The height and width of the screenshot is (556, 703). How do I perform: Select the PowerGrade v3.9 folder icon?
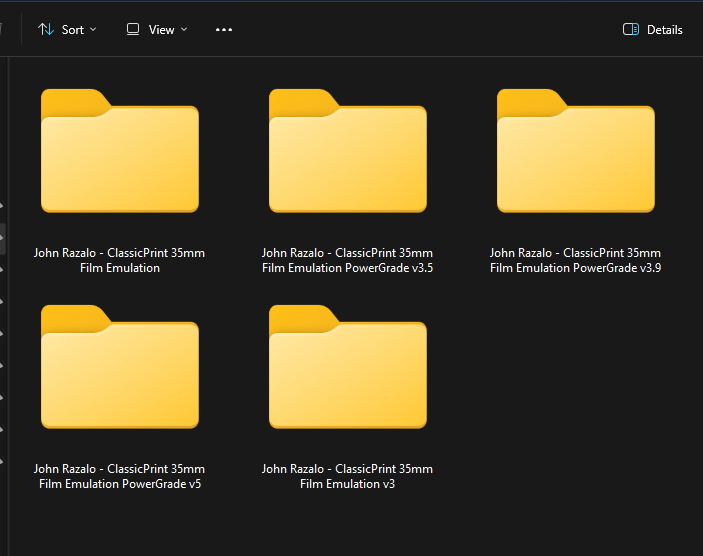[575, 151]
